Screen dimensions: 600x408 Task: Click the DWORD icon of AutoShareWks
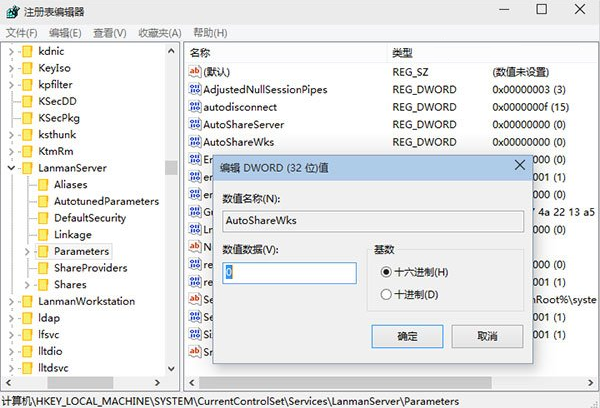pyautogui.click(x=195, y=142)
